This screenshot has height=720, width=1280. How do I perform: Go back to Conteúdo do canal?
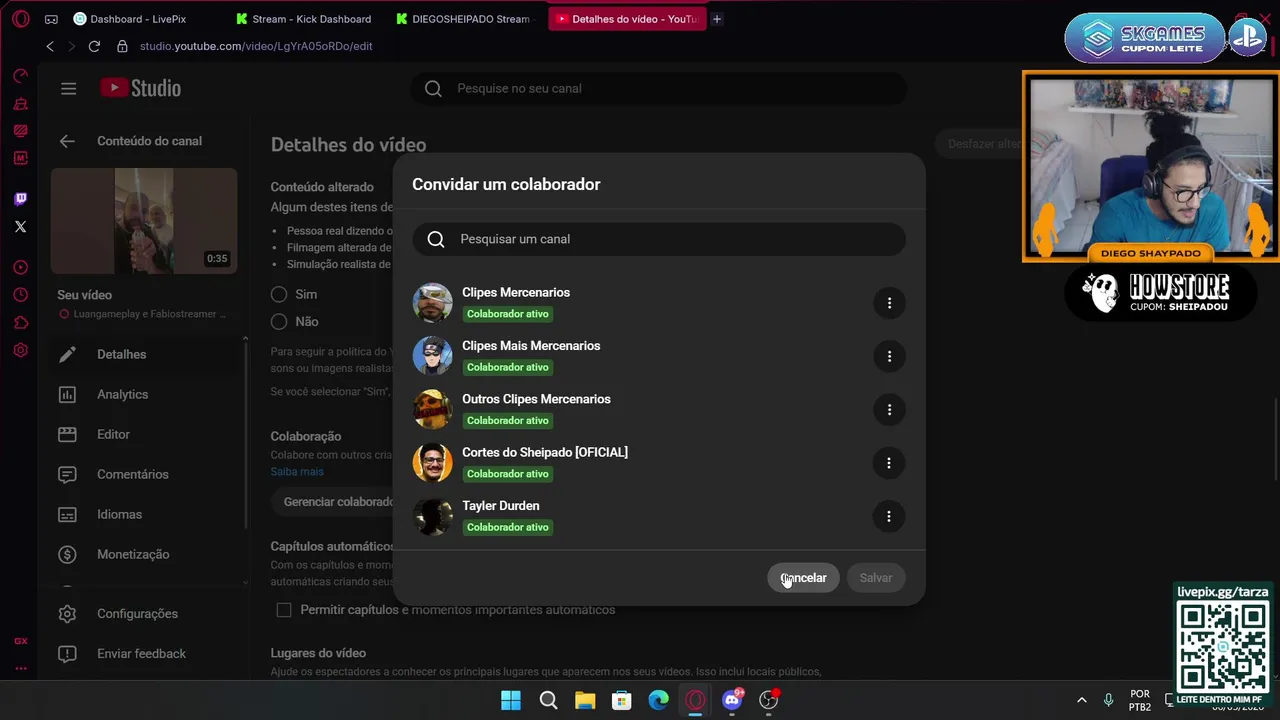67,141
